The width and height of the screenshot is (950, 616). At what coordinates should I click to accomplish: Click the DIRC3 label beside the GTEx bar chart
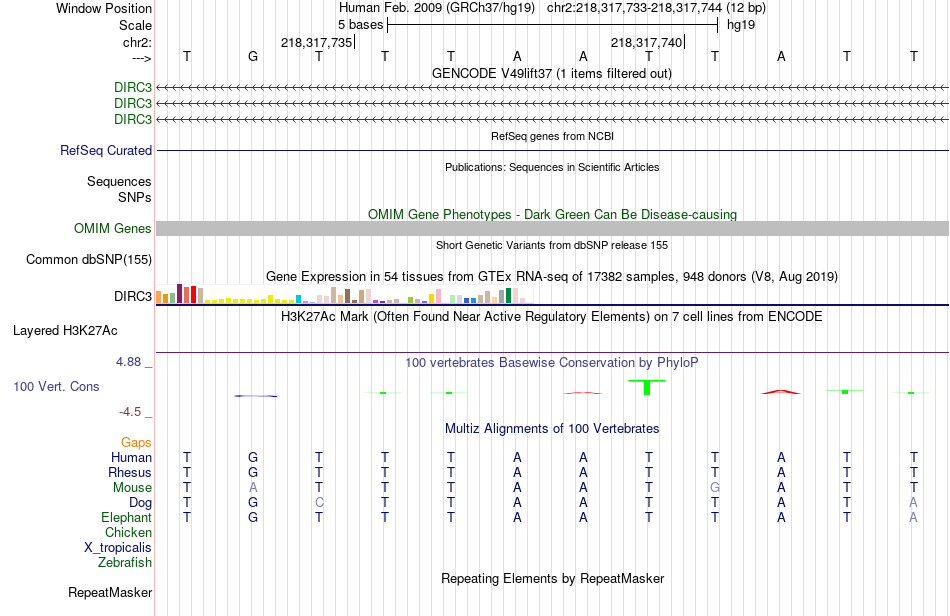coord(133,296)
